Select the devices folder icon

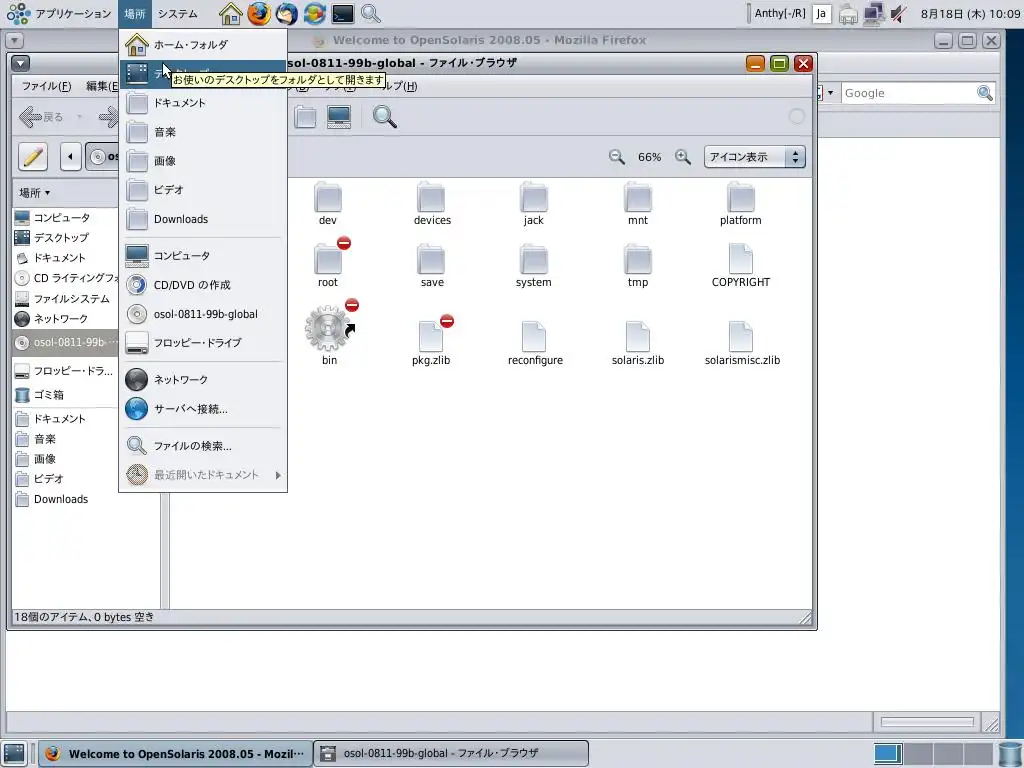[x=431, y=196]
